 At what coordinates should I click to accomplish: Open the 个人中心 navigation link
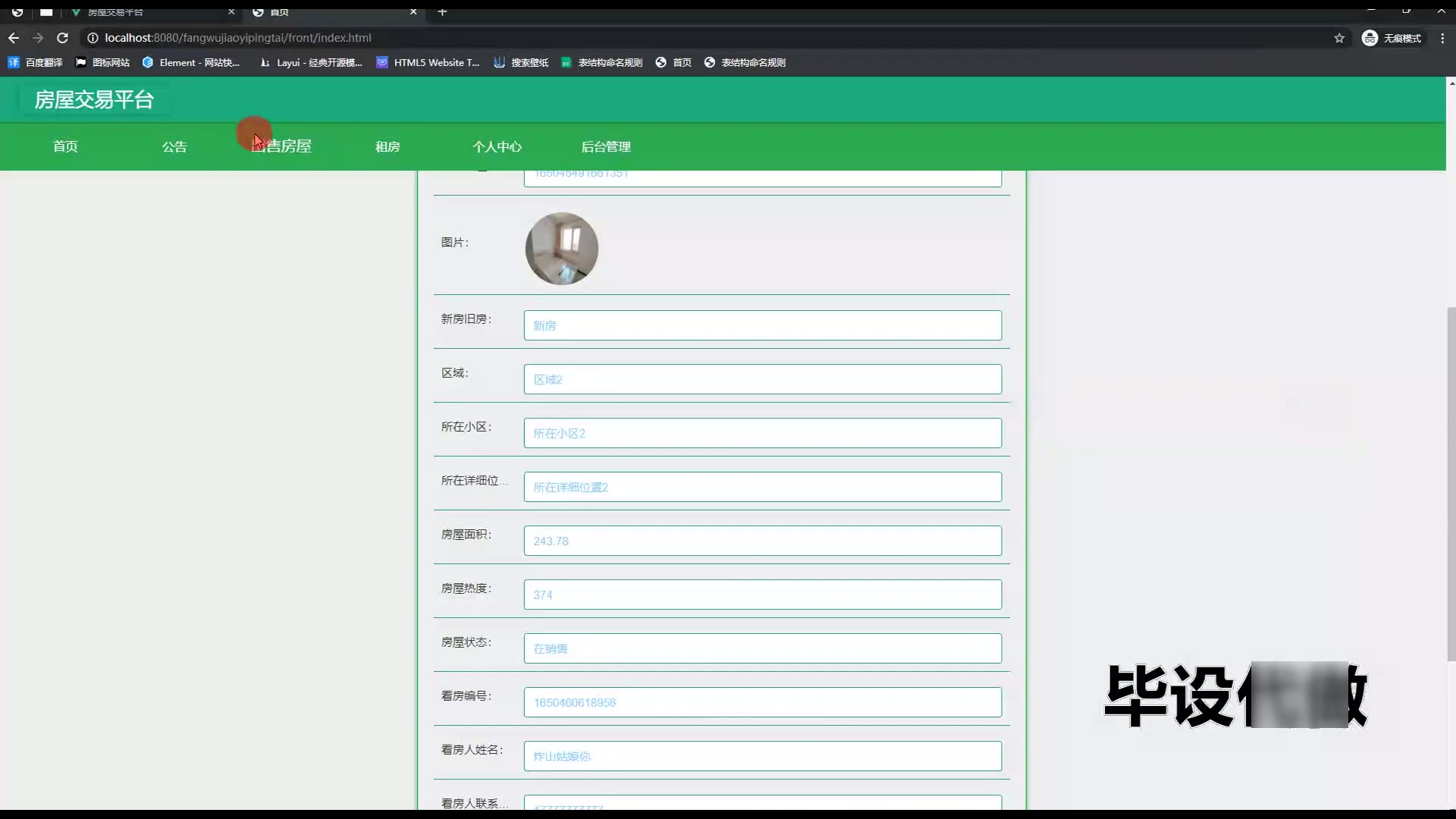(497, 146)
